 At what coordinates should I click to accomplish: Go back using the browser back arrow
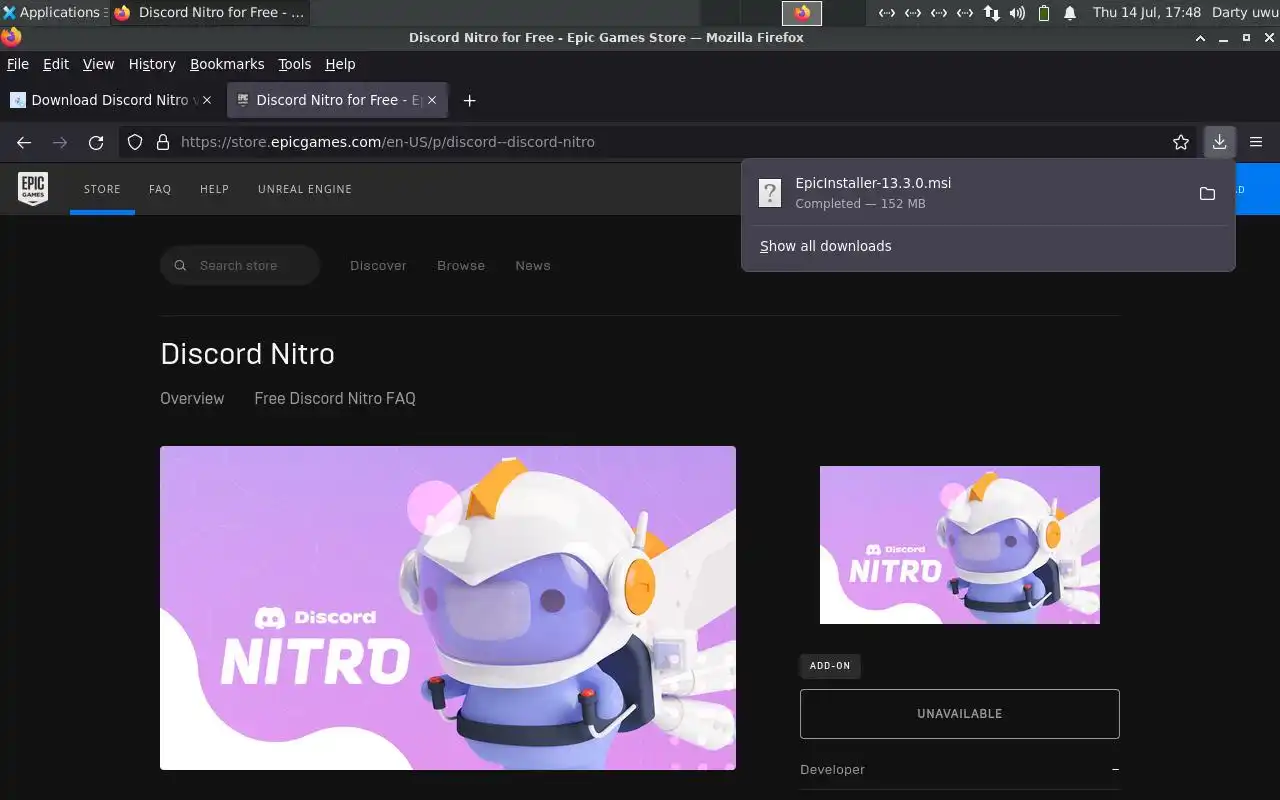coord(24,142)
